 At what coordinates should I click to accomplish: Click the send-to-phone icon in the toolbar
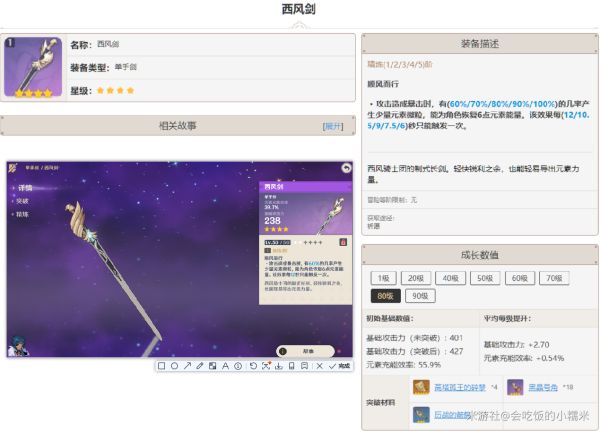tap(292, 366)
